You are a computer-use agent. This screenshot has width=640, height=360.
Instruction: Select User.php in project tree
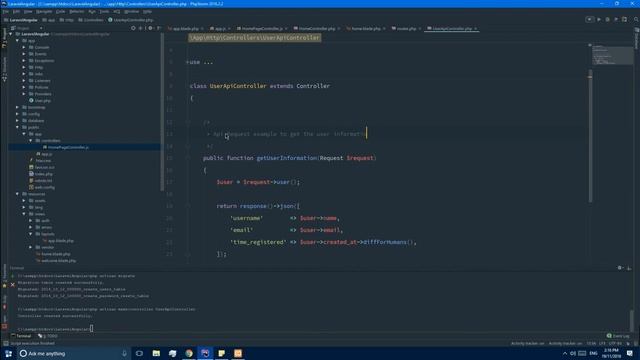[40, 100]
